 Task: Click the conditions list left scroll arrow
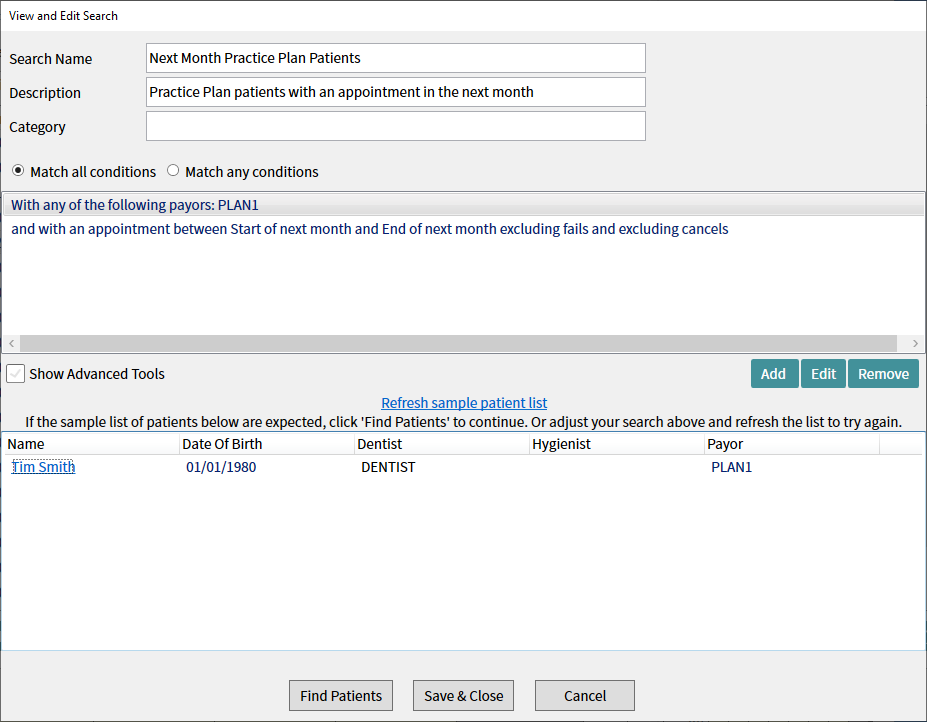pos(11,343)
